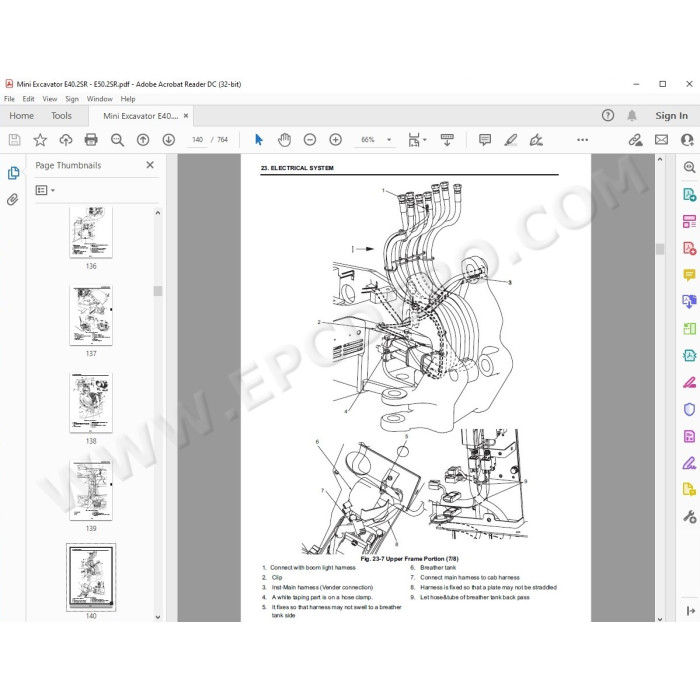Open Export PDF tool in right pane
The height and width of the screenshot is (700, 700).
pos(689,194)
